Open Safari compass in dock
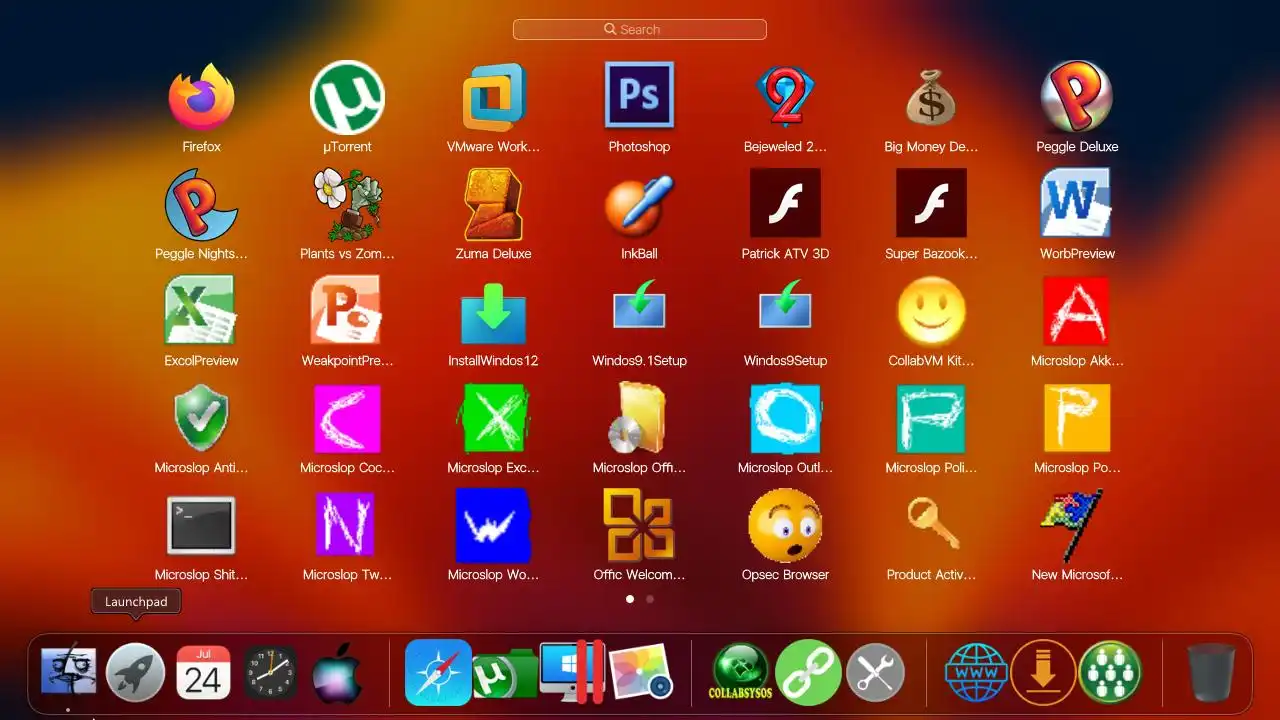 (438, 672)
